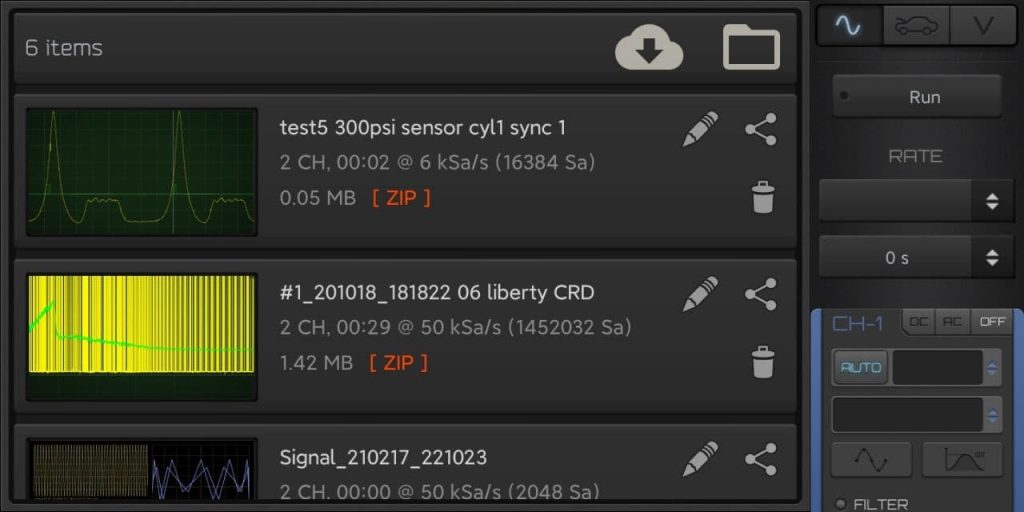Open the 06 liberty CRD waveform thumbnail

[x=141, y=337]
